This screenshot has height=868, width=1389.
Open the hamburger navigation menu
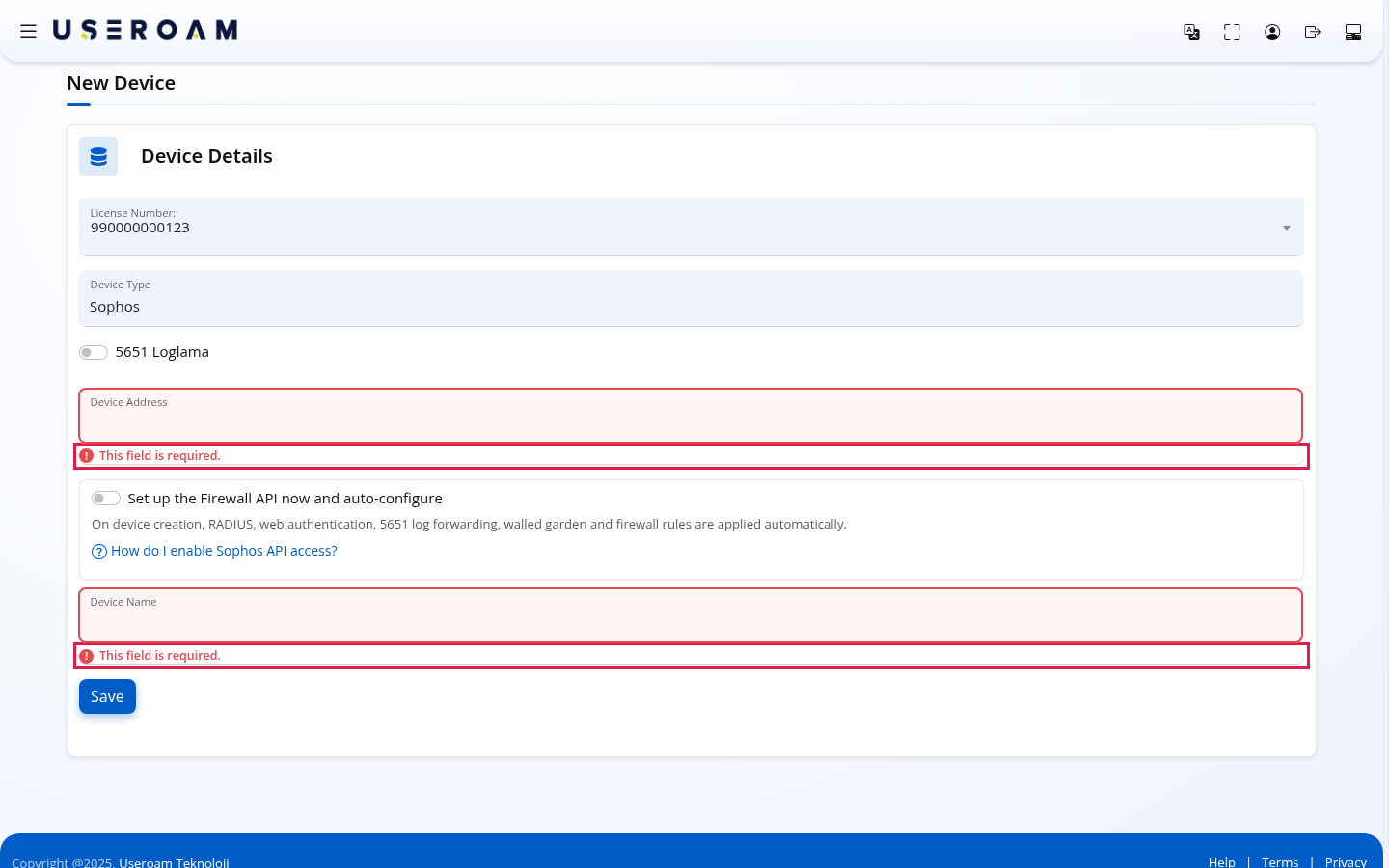click(x=29, y=31)
